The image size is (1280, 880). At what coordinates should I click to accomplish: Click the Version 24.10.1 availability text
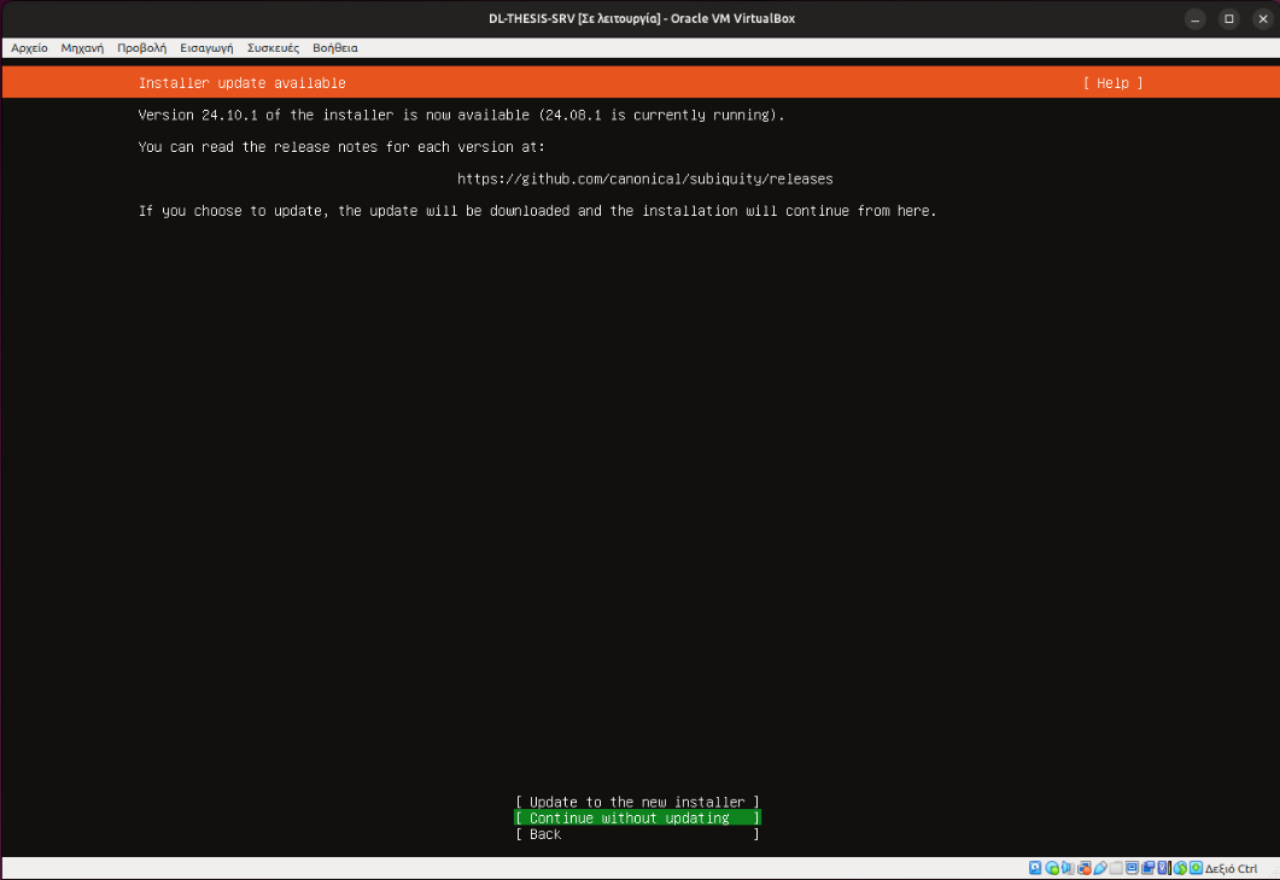click(x=461, y=115)
